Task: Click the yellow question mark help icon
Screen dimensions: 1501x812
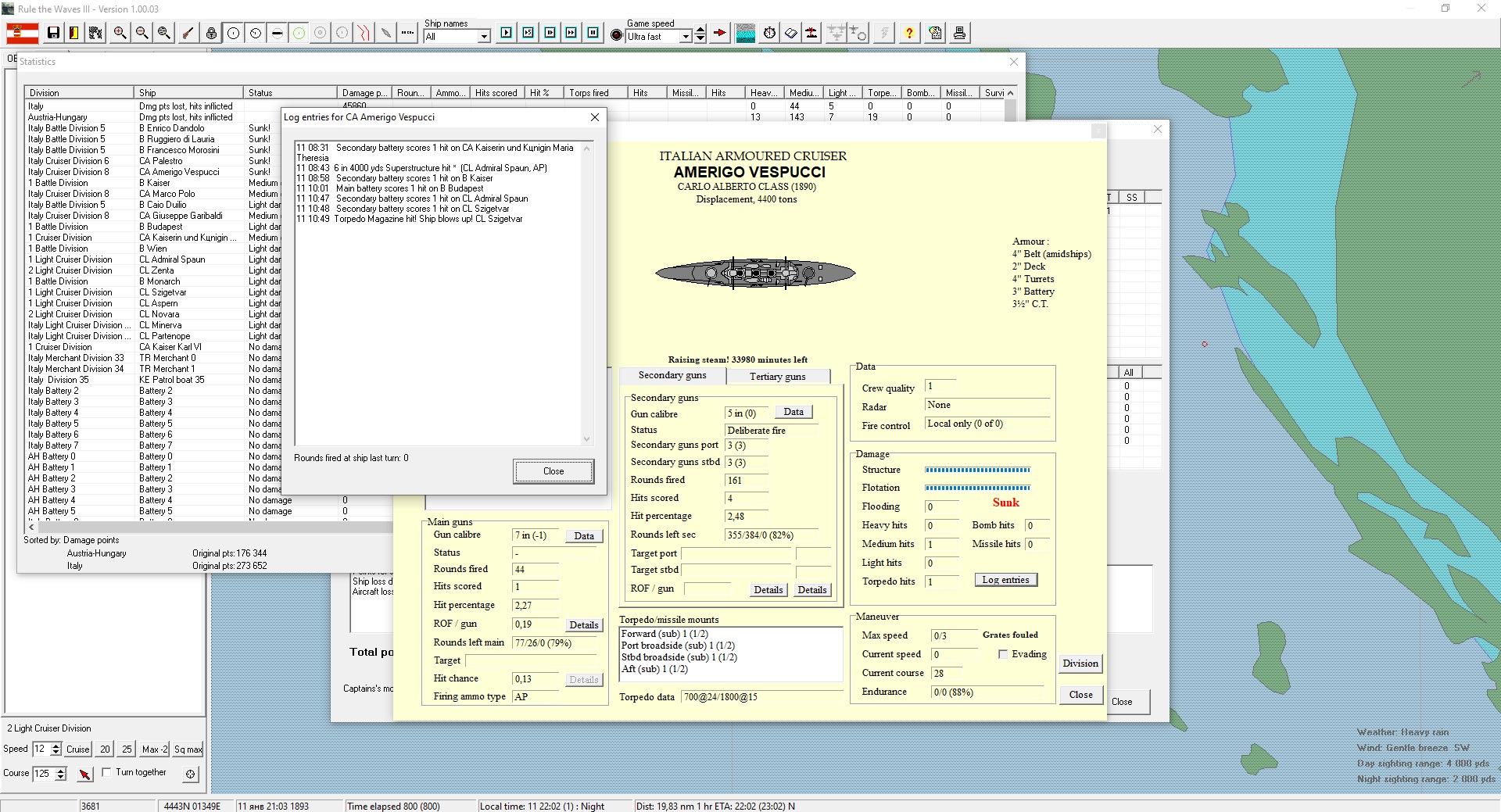Action: [x=909, y=33]
